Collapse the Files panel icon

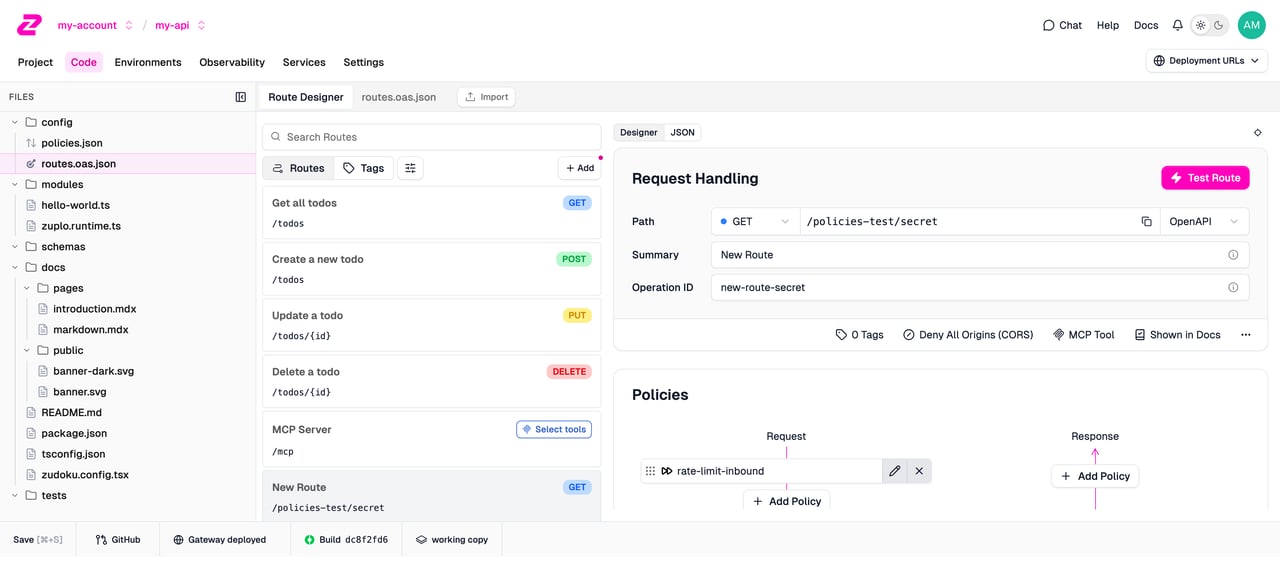240,97
